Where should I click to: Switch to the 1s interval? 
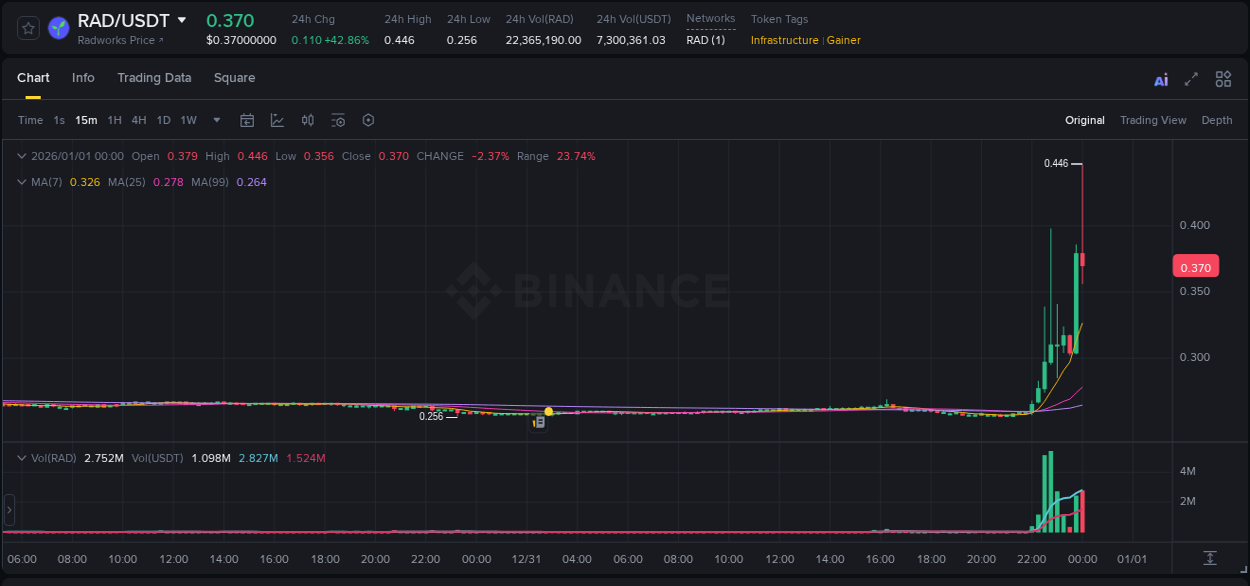point(58,120)
